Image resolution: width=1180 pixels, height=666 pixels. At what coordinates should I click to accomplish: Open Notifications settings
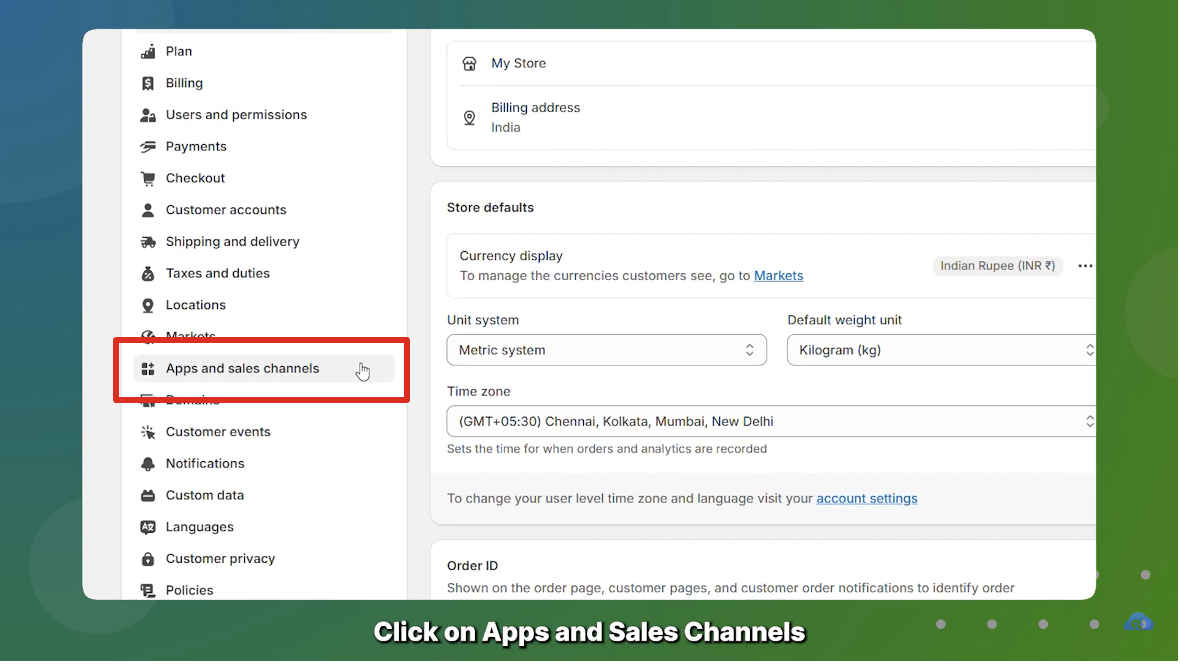(205, 463)
